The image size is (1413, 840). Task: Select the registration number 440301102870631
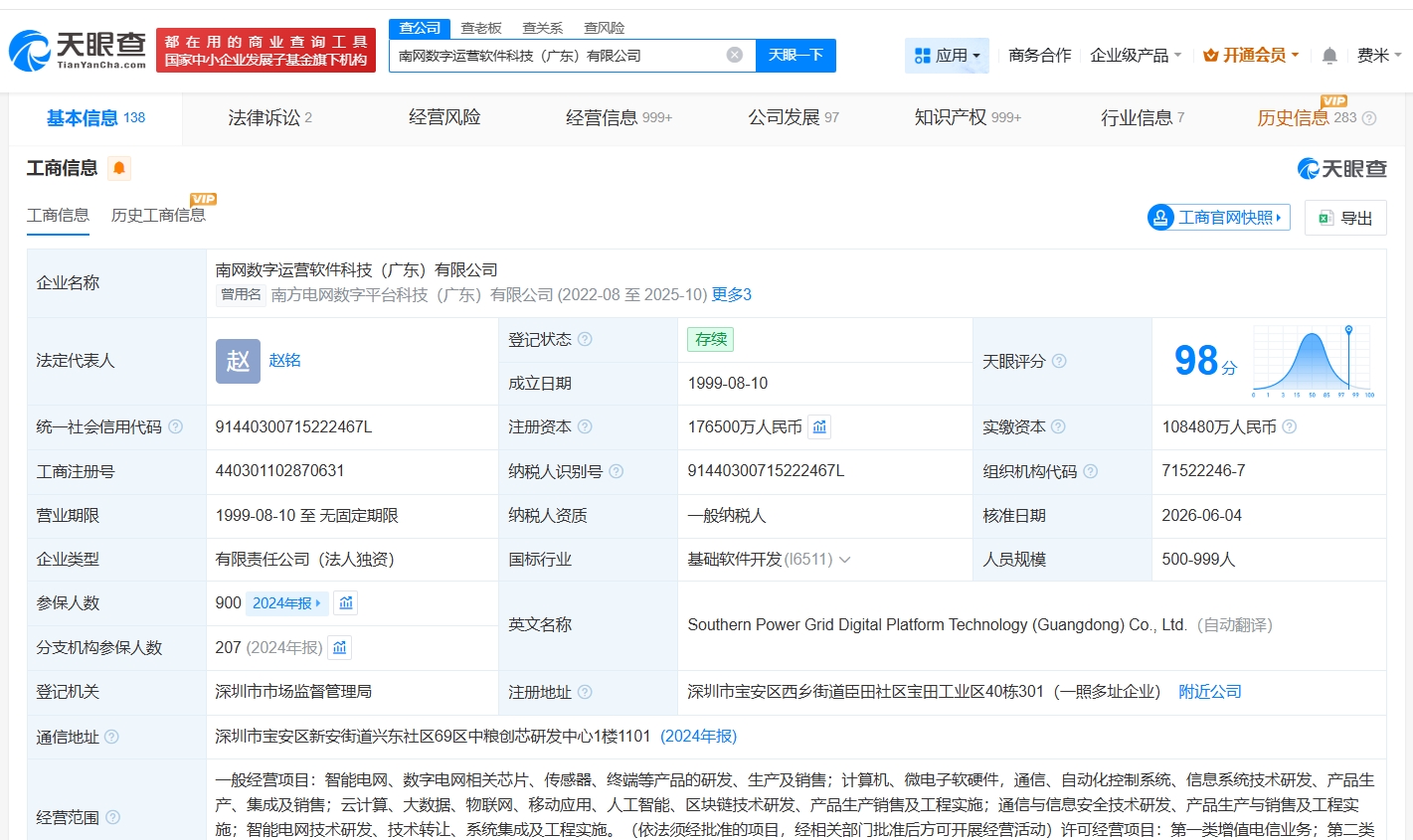click(x=279, y=471)
